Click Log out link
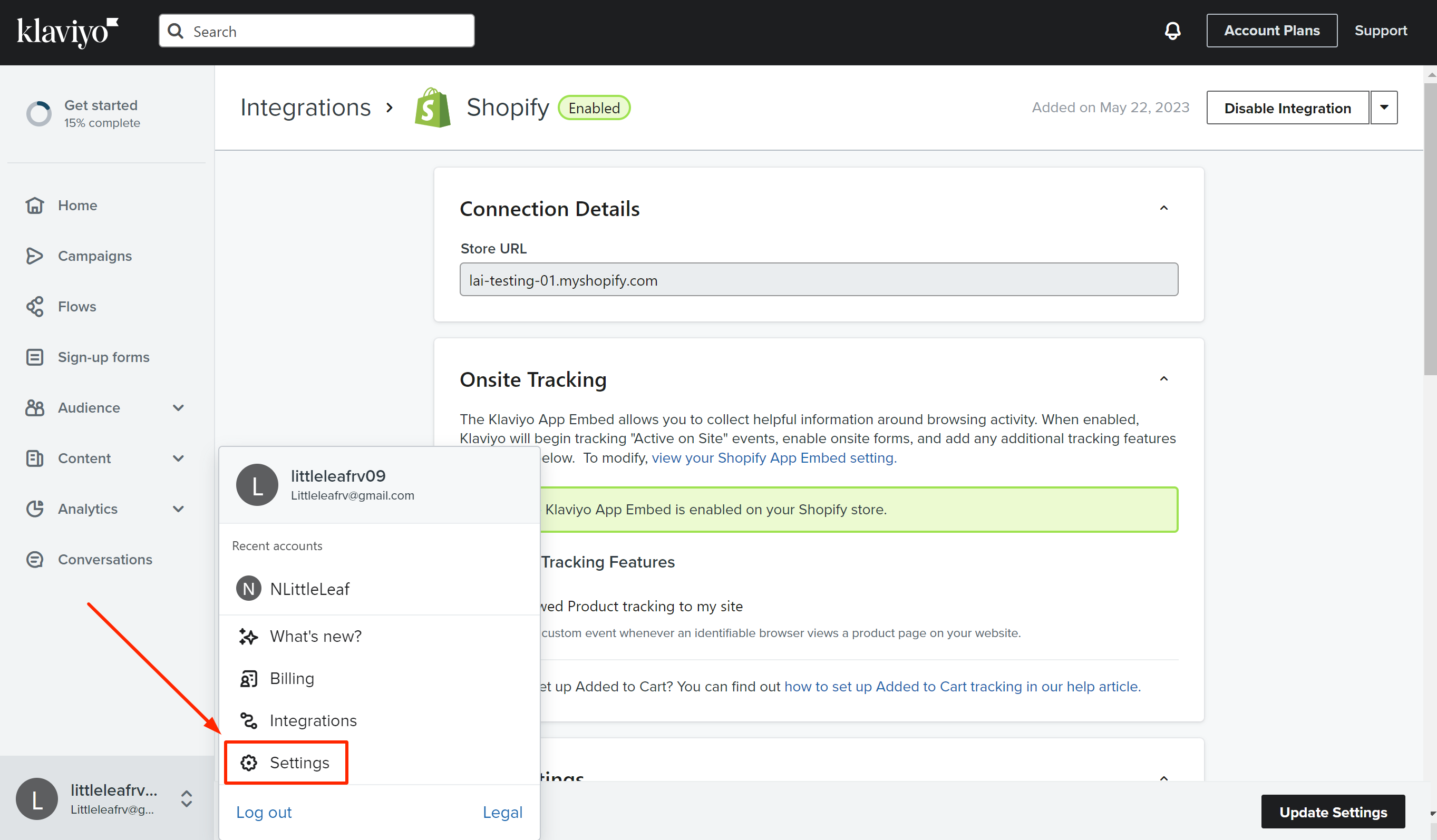The width and height of the screenshot is (1437, 840). 264,812
